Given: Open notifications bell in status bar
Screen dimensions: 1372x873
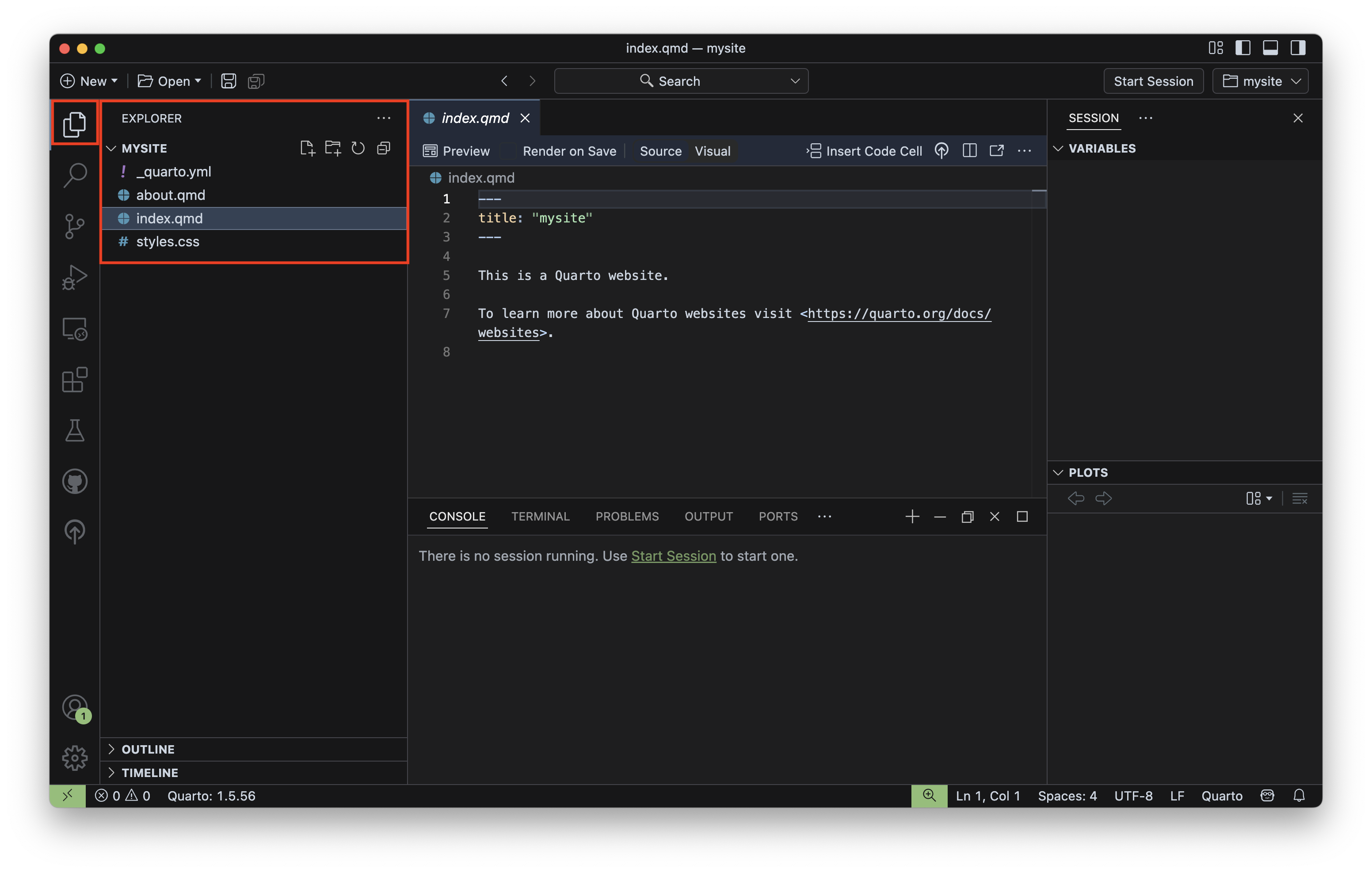Looking at the screenshot, I should pyautogui.click(x=1299, y=796).
